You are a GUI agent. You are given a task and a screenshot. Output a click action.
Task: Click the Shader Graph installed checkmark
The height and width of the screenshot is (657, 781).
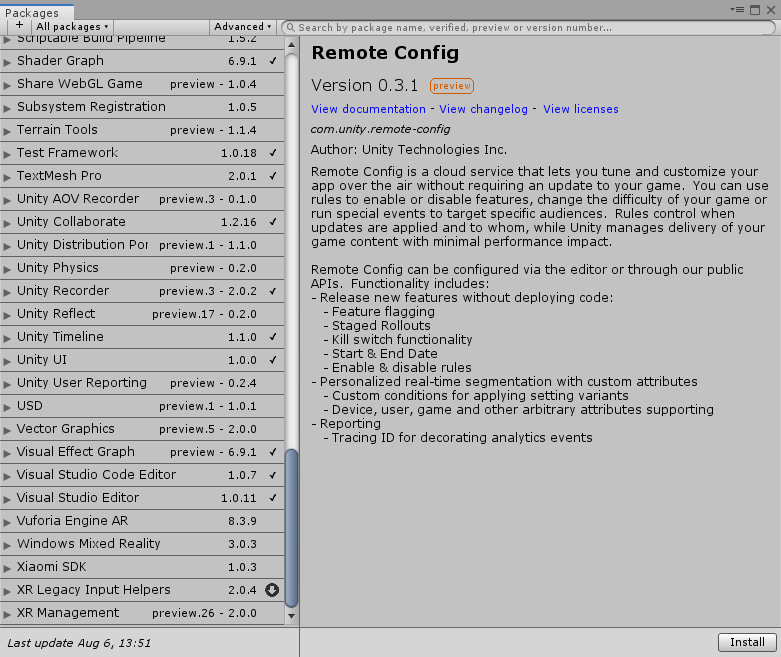pos(273,60)
